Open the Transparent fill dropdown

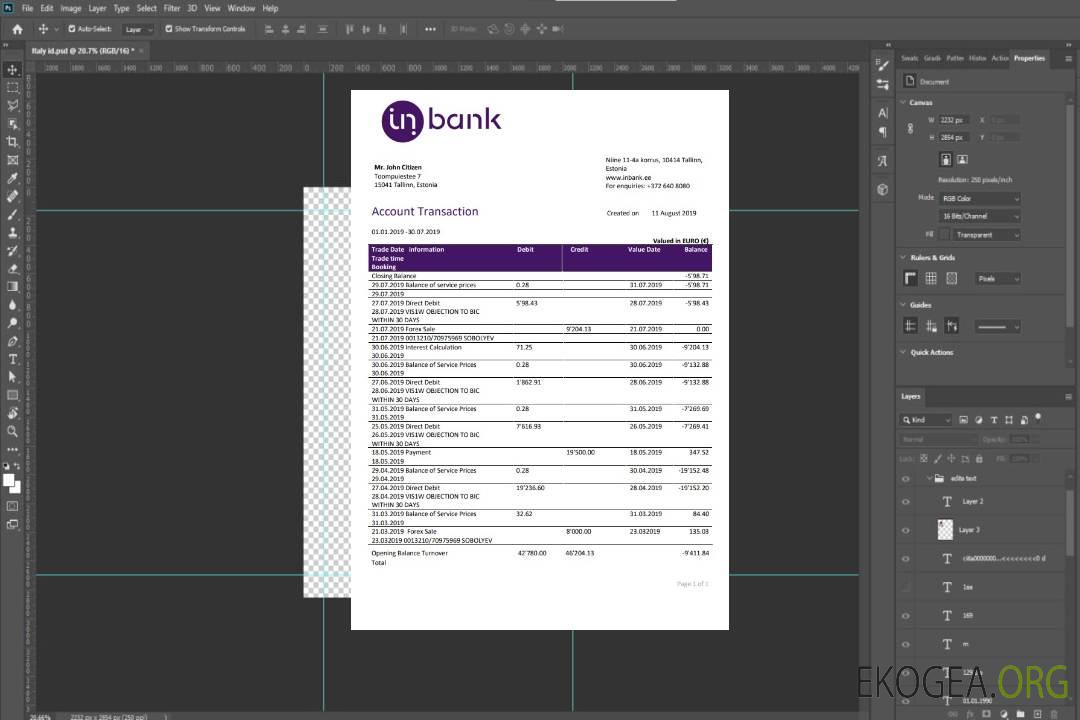pos(987,235)
